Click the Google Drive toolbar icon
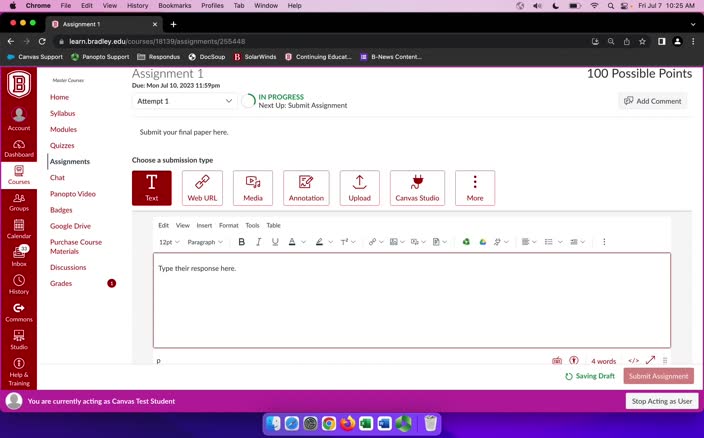704x438 pixels. pos(483,242)
